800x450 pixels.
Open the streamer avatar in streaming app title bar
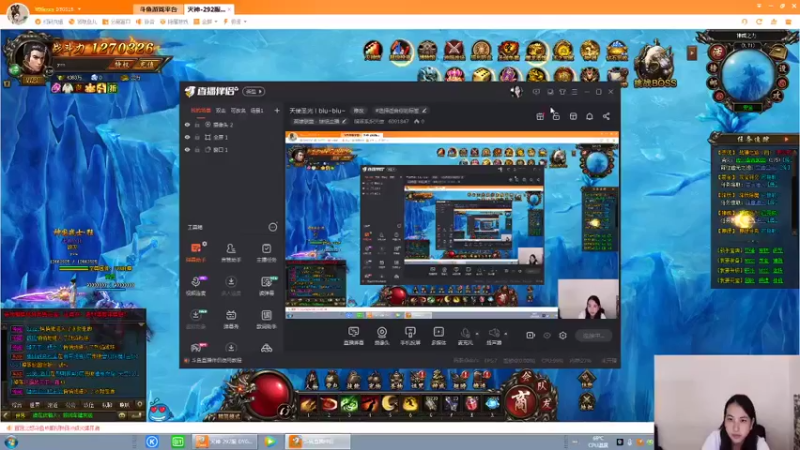516,91
